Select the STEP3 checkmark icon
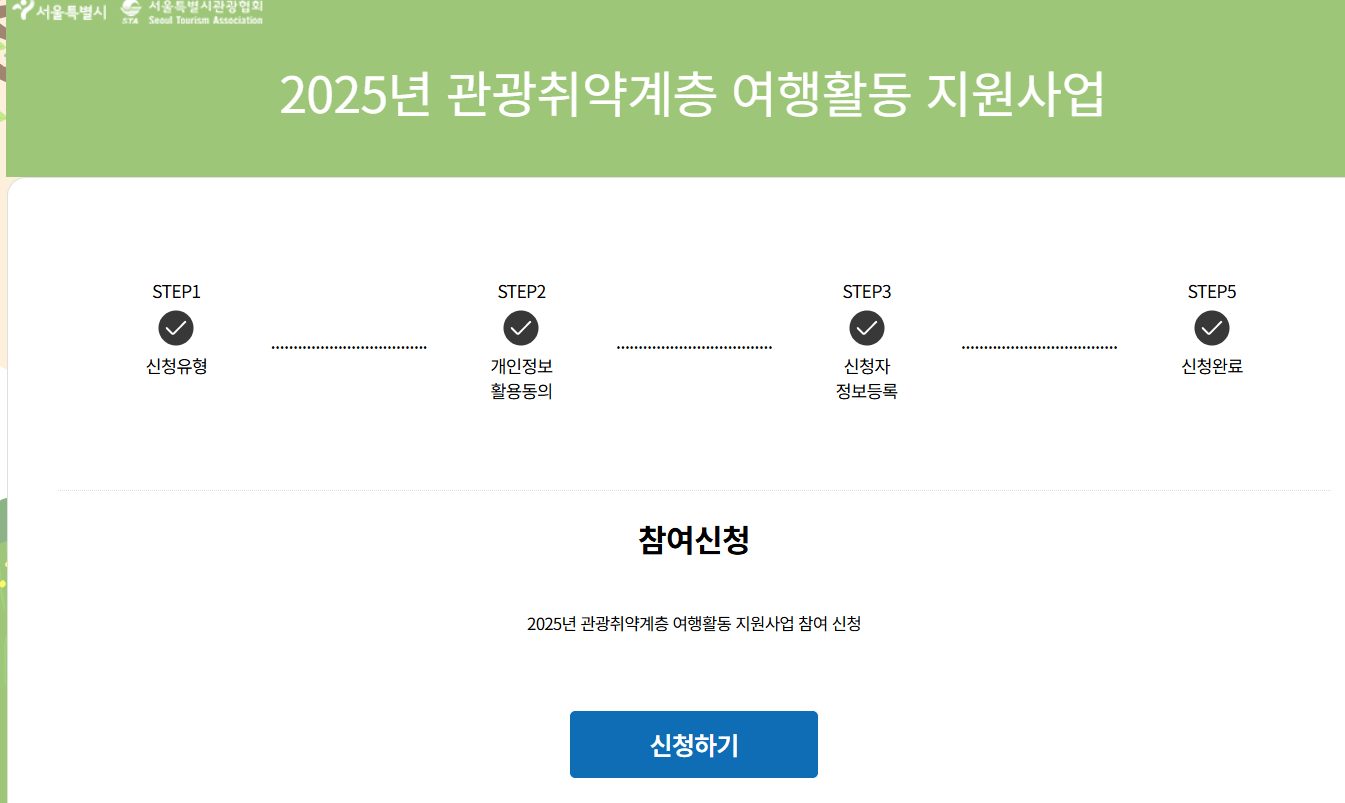 click(867, 327)
